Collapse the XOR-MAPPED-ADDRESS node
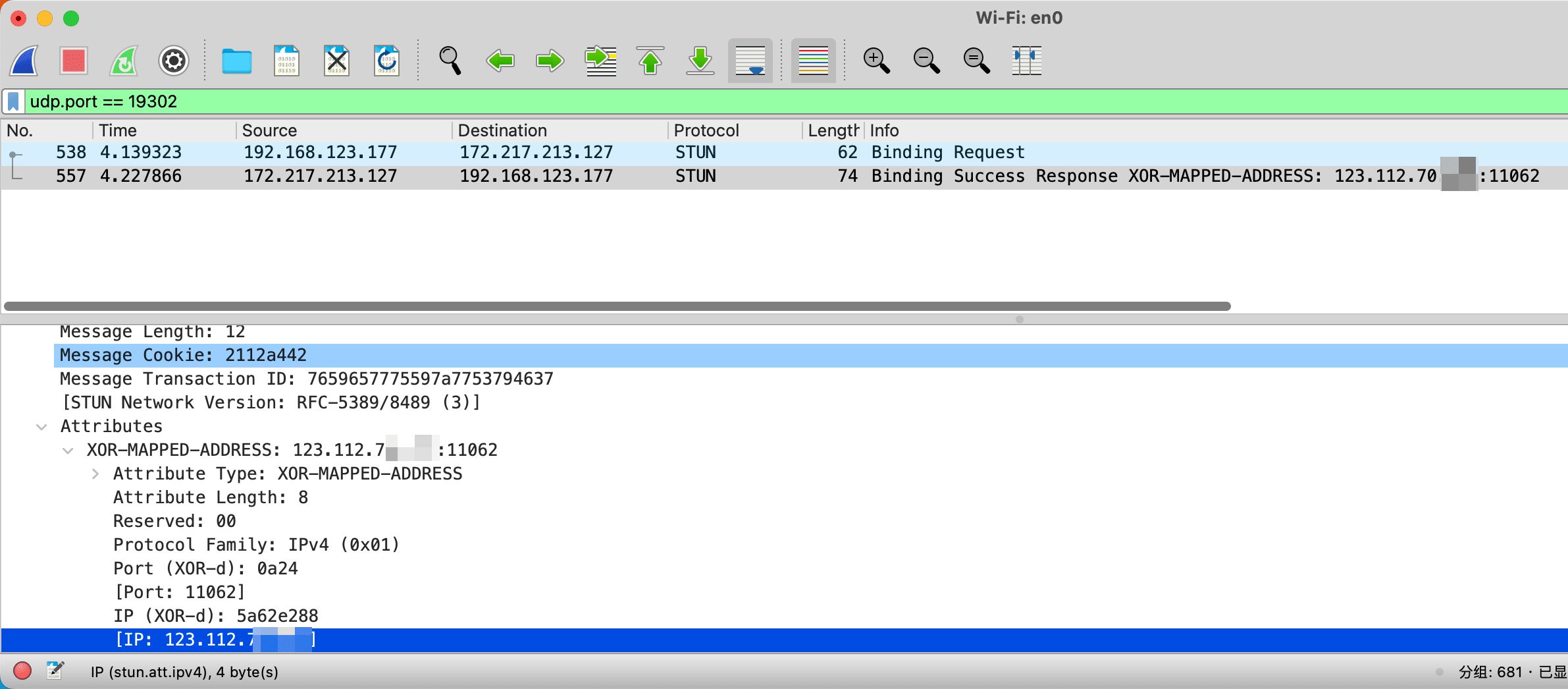The width and height of the screenshot is (1568, 689). tap(68, 451)
